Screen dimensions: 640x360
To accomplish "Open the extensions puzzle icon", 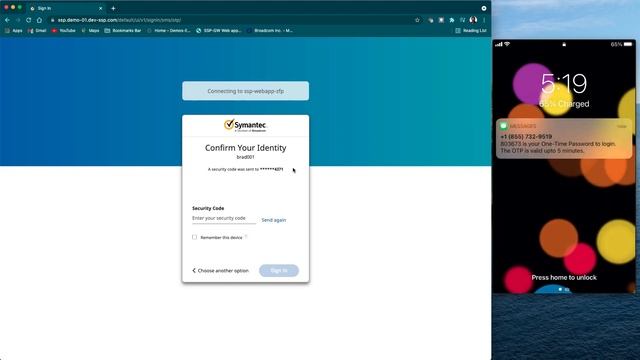I will click(x=452, y=20).
